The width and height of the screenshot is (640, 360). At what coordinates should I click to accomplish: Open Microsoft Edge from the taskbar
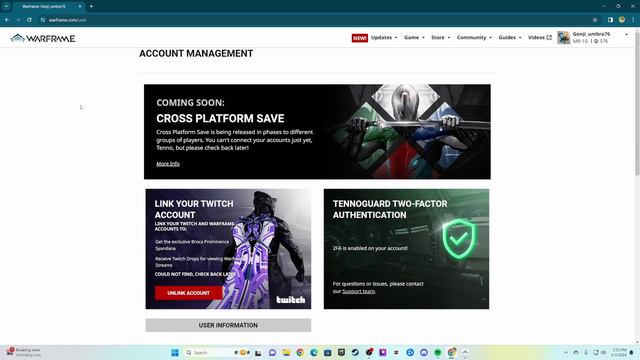click(x=313, y=352)
